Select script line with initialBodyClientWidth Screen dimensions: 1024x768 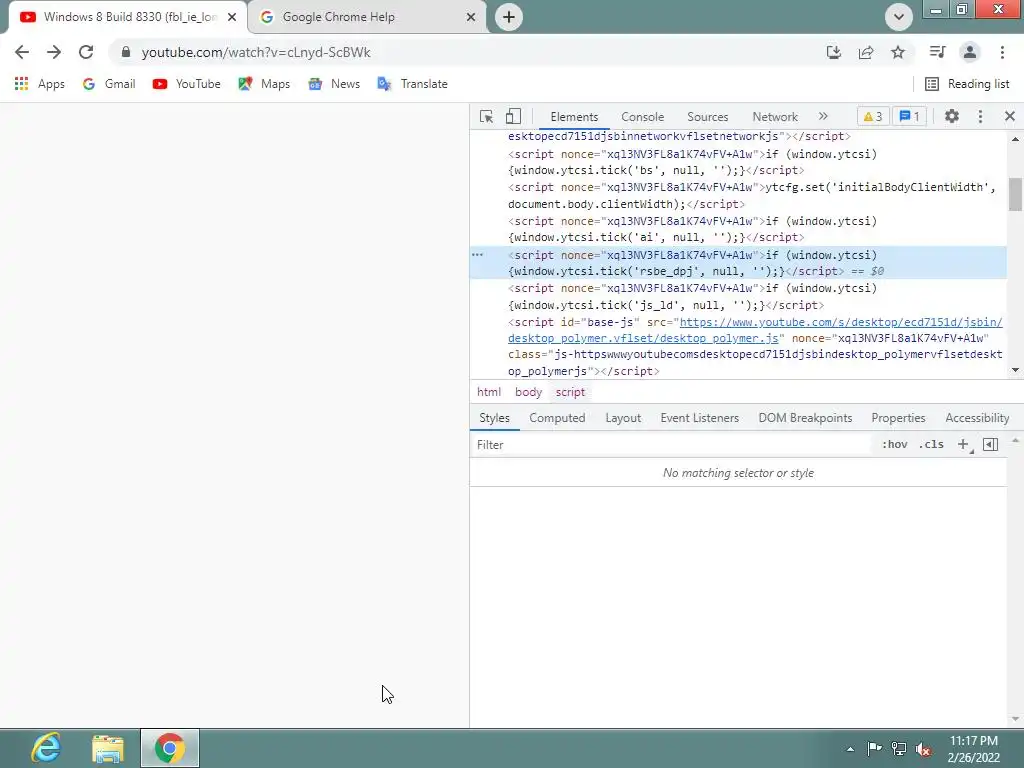(x=738, y=195)
